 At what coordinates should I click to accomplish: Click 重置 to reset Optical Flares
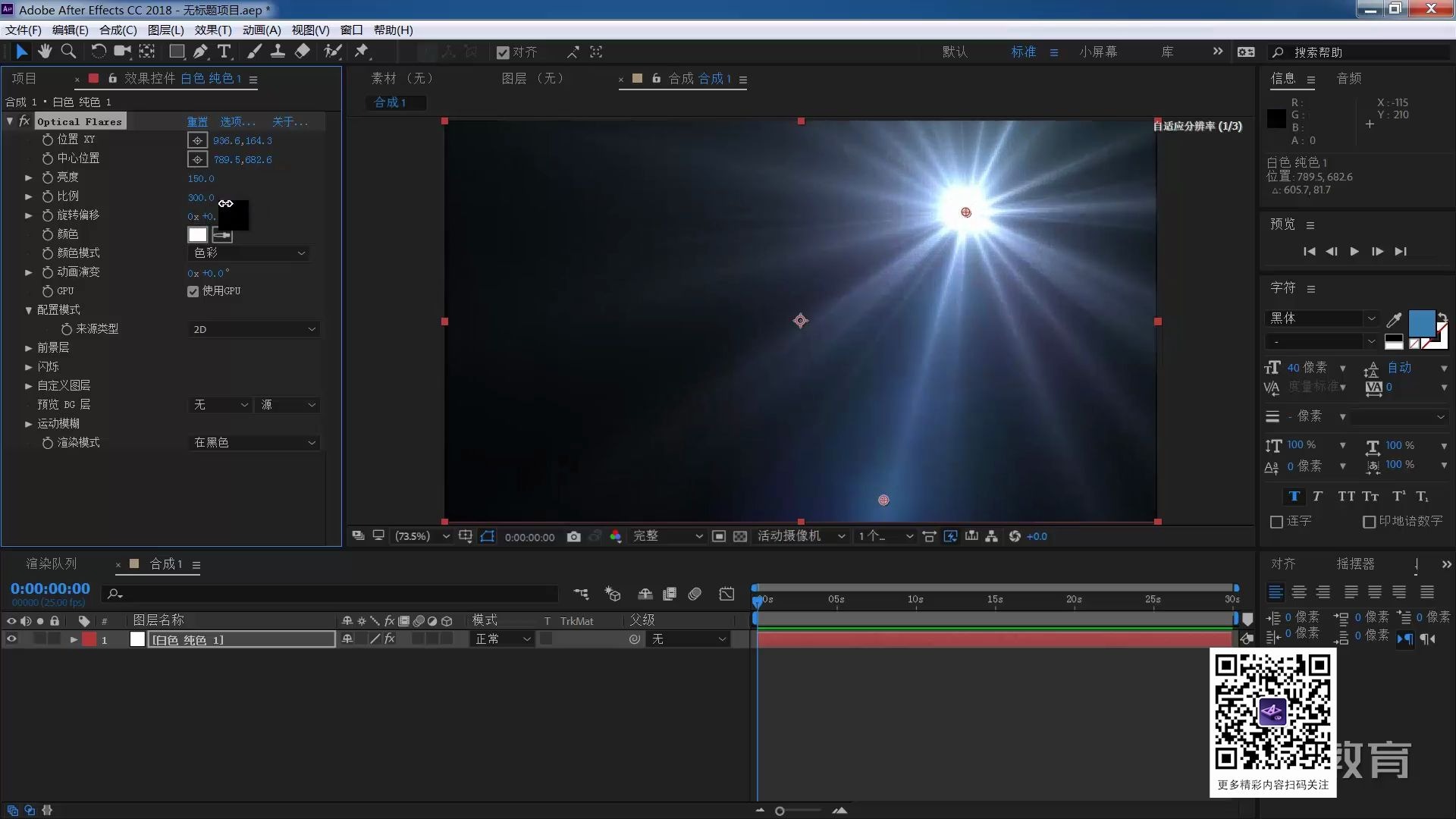[x=197, y=121]
